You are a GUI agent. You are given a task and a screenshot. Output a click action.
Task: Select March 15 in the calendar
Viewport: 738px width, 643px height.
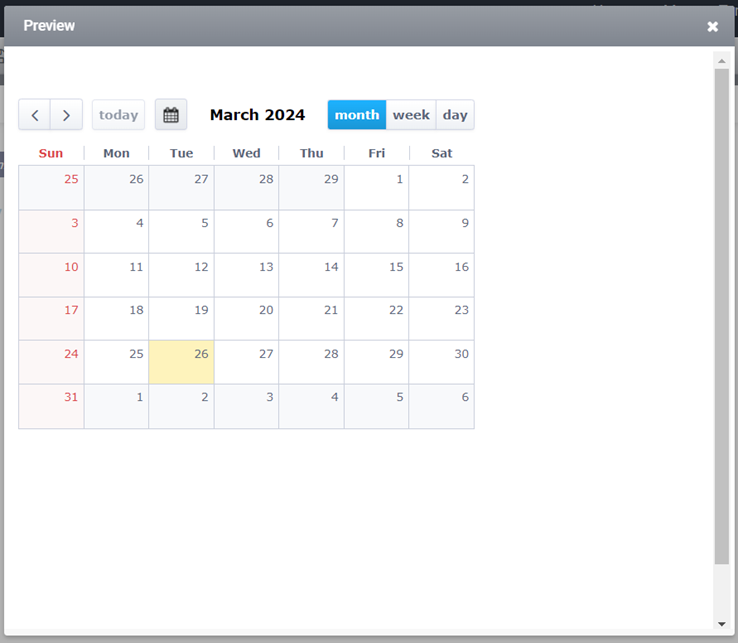pyautogui.click(x=376, y=275)
